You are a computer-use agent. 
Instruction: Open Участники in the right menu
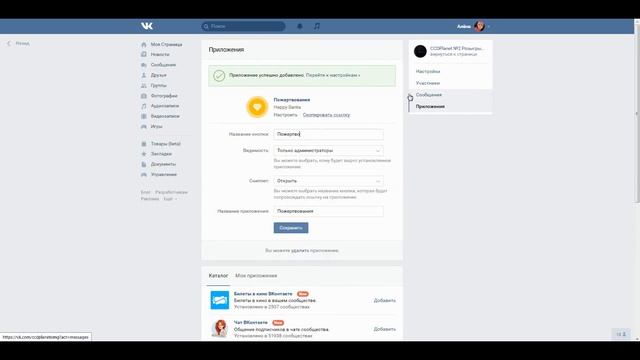coord(428,83)
